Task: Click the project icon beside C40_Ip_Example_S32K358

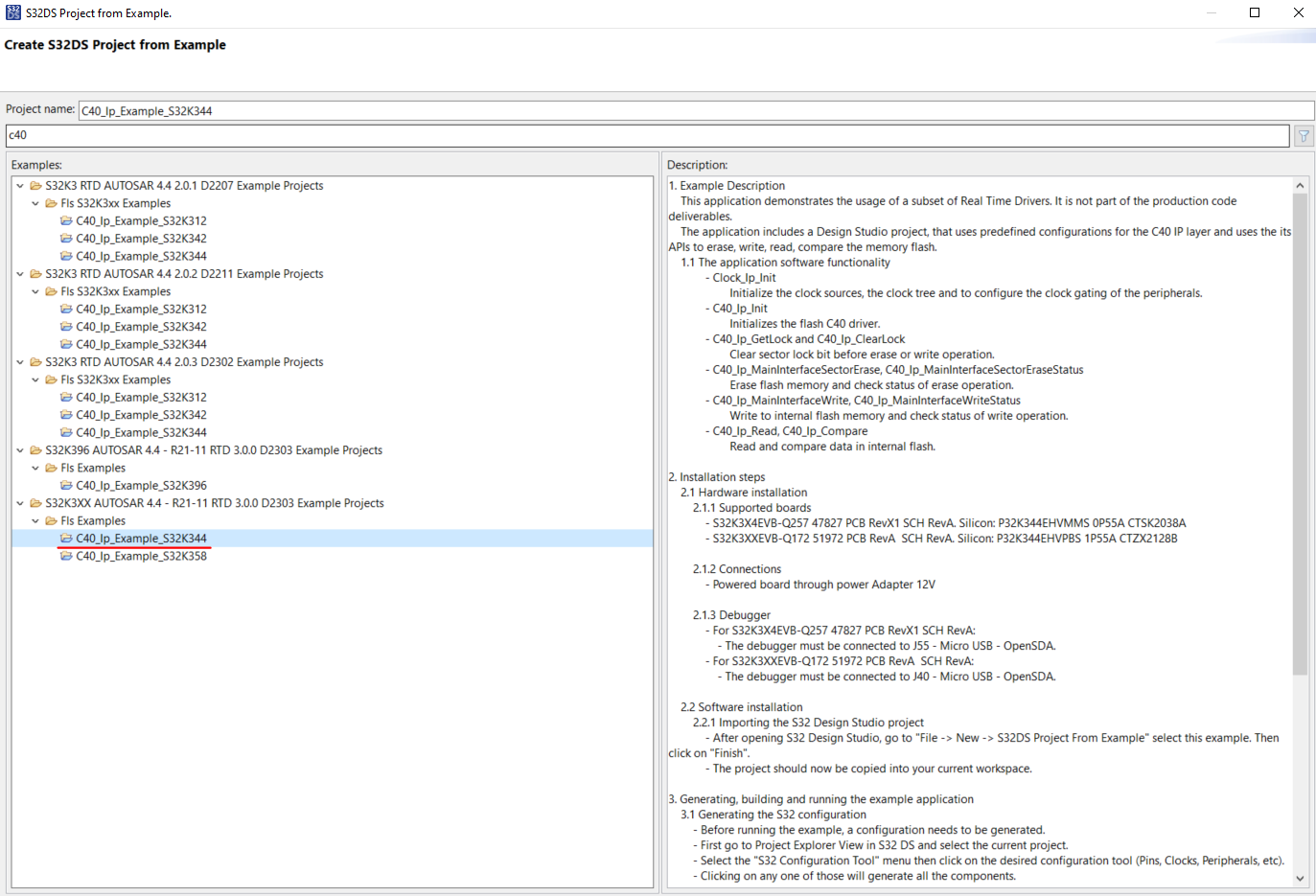Action: 65,556
